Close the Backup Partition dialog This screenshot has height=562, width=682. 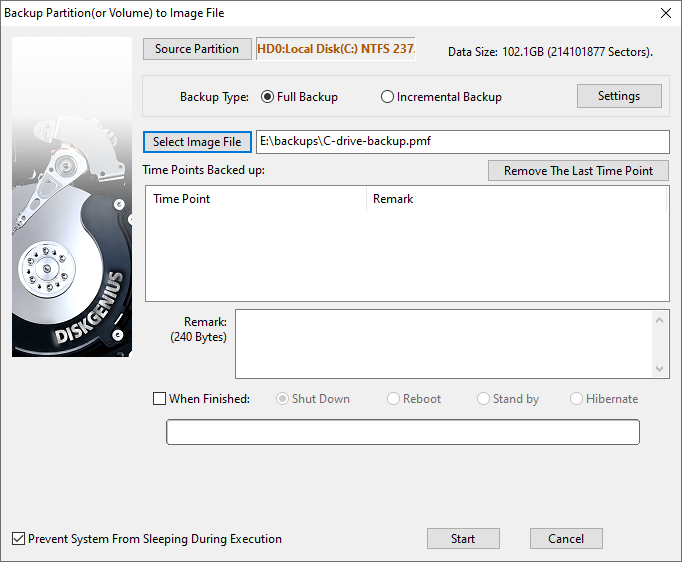tap(665, 13)
